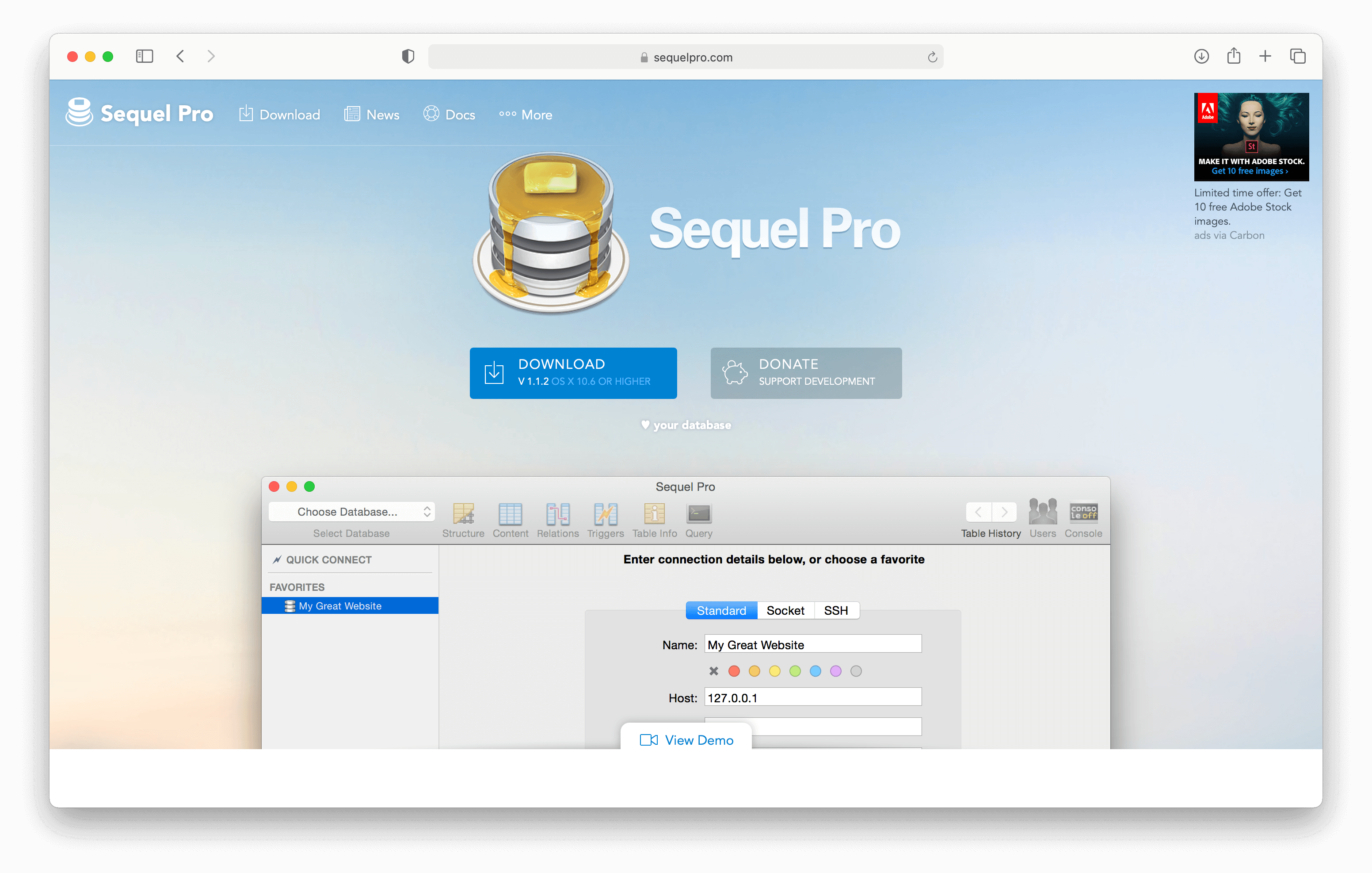Open Triggers view in toolbar
This screenshot has height=873, width=1372.
coord(605,520)
